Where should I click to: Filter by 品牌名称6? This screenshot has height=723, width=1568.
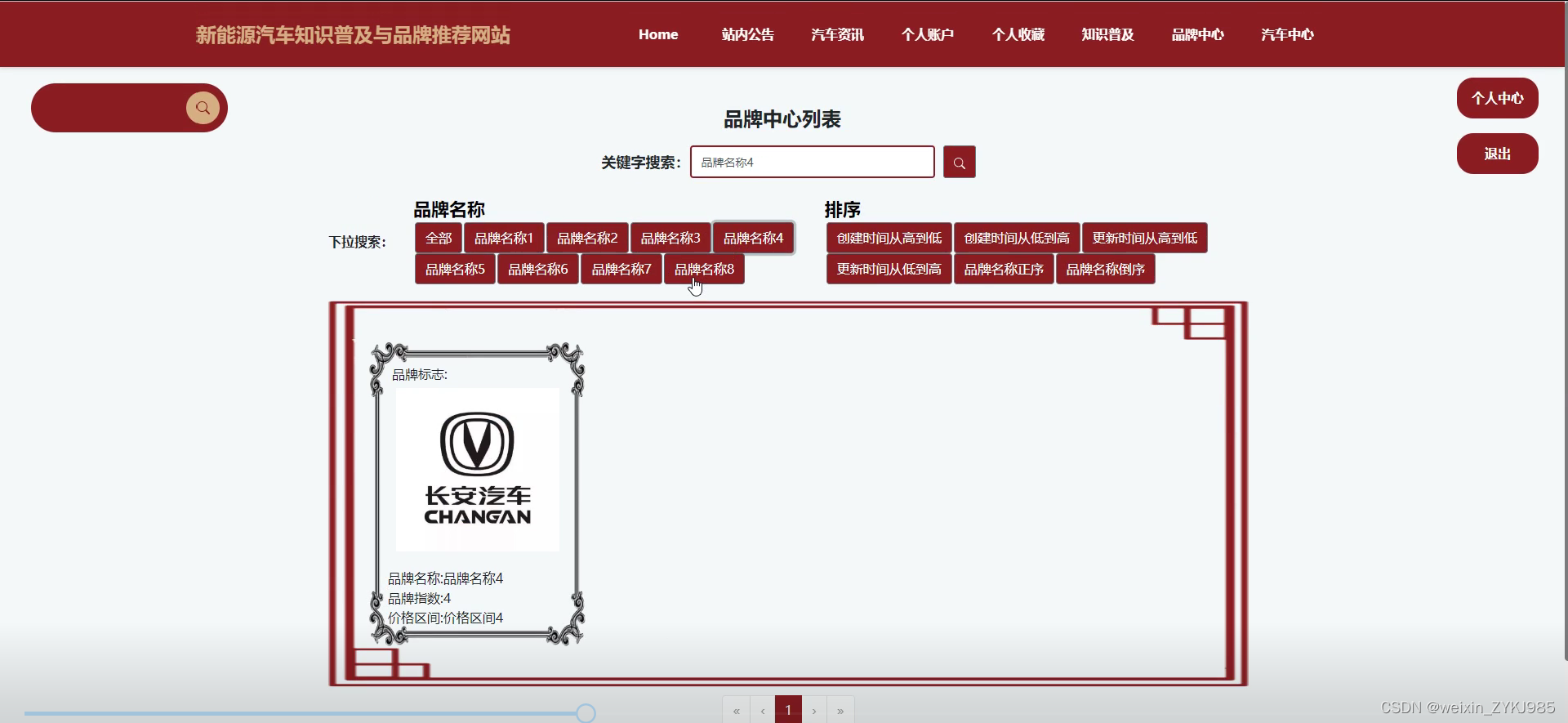pyautogui.click(x=538, y=269)
